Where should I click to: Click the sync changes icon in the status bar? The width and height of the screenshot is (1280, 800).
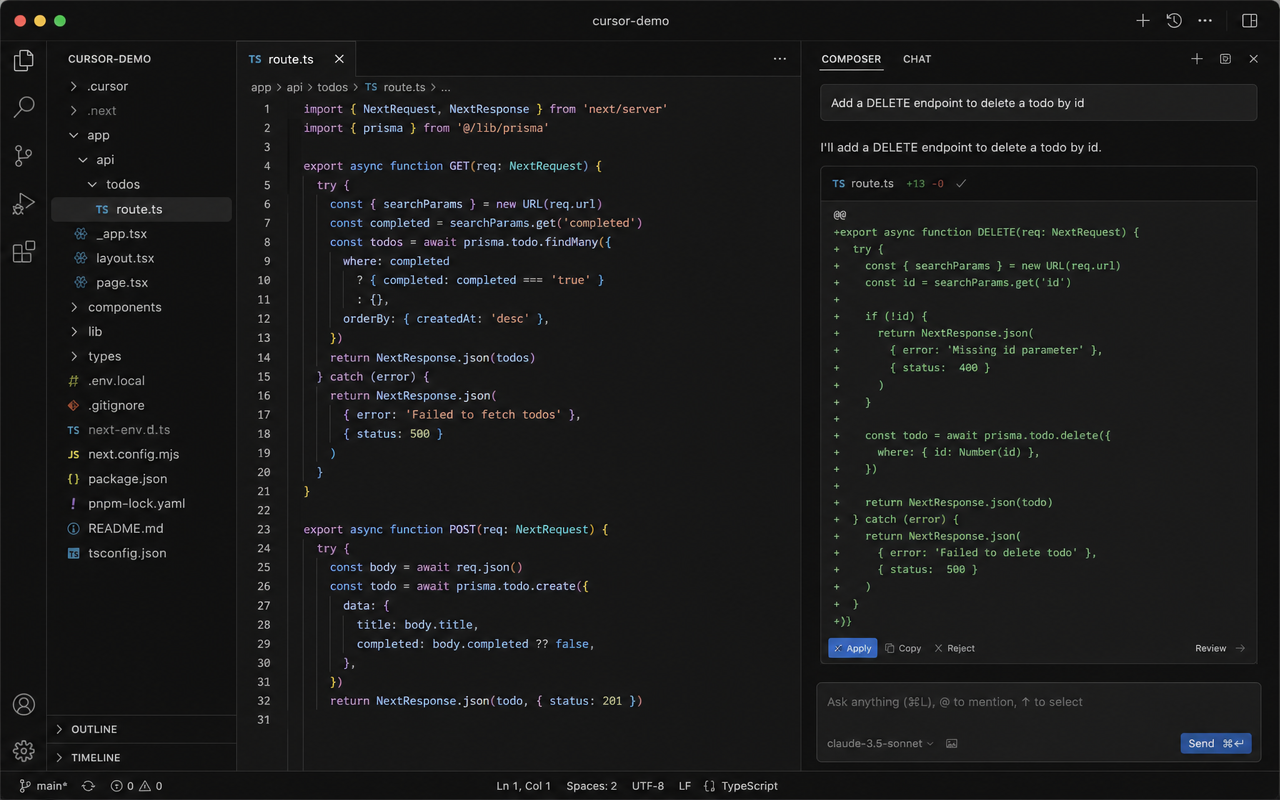[x=88, y=786]
